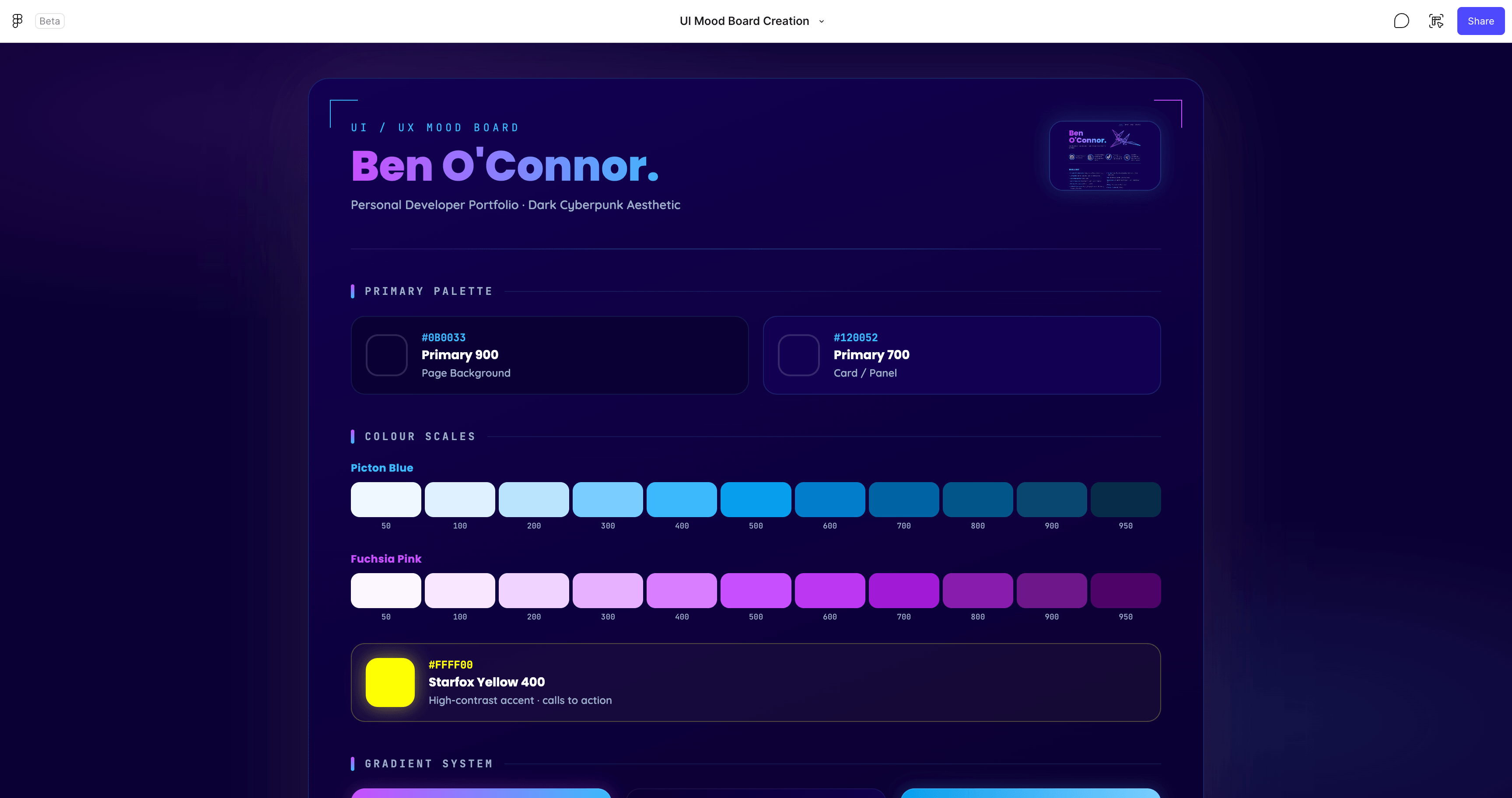Select the Starfox Yellow #FFFF00 swatch
1512x798 pixels.
390,682
